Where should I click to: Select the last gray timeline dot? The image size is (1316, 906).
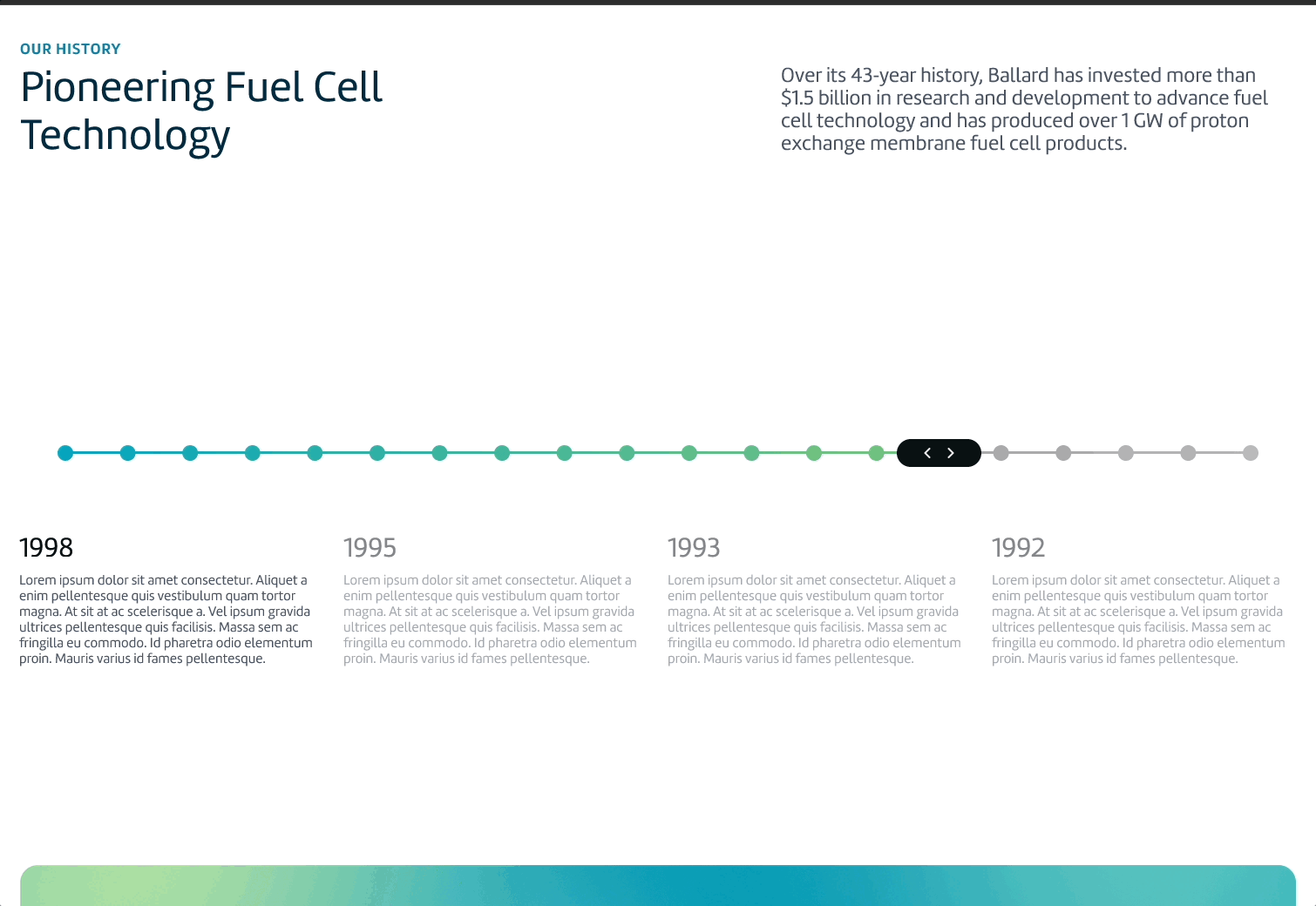point(1251,453)
